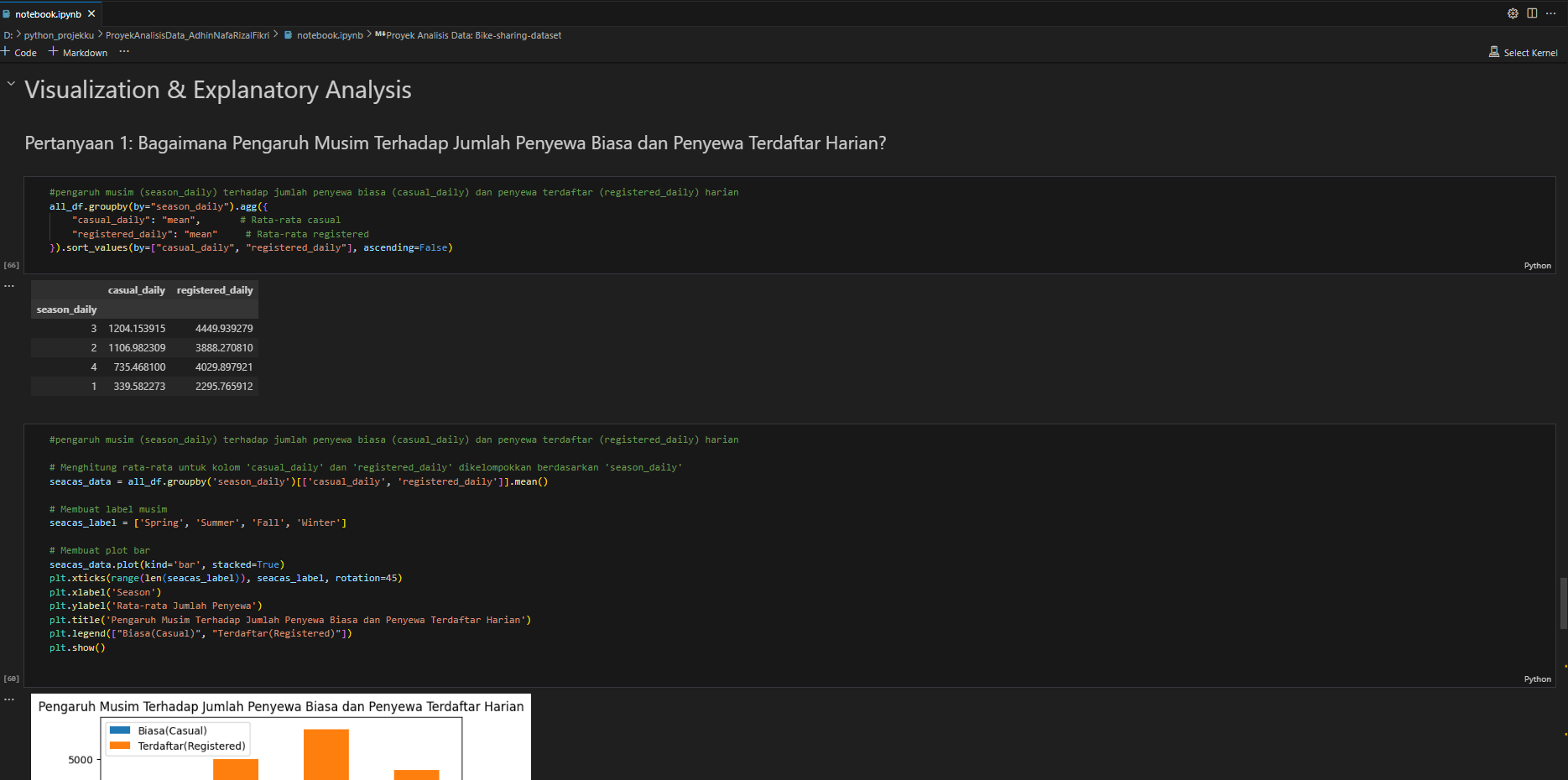1568x780 pixels.
Task: Click the vertical scrollbar thumb
Action: (1563, 602)
